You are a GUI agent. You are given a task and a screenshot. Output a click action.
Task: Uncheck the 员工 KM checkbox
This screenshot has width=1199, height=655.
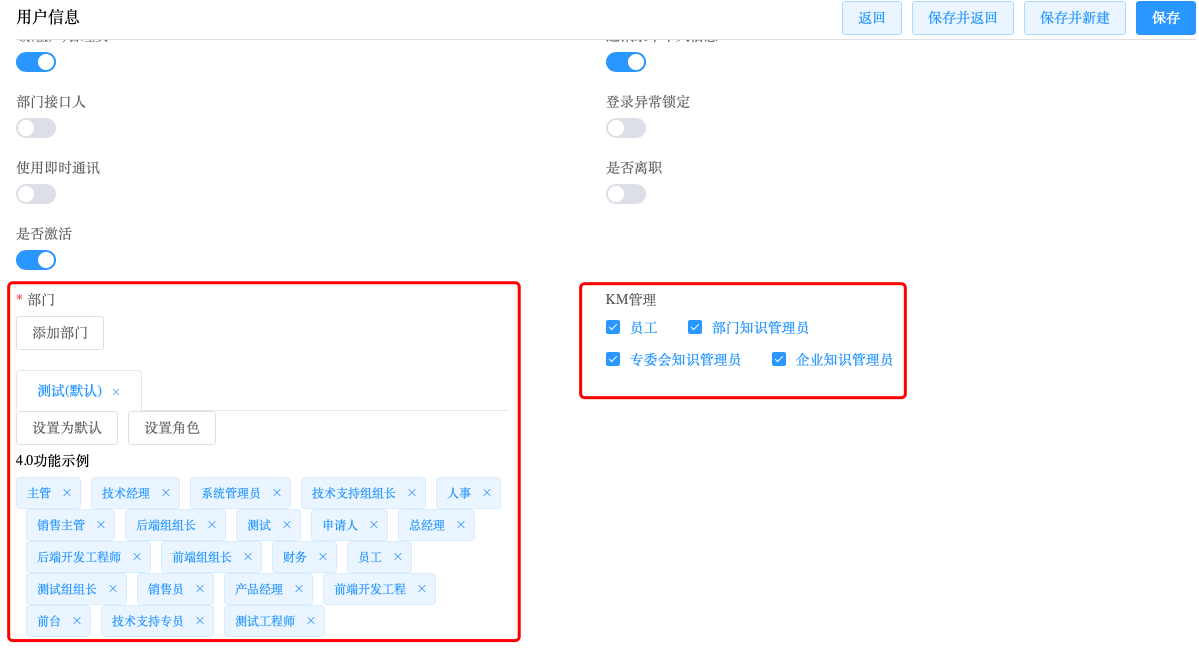coord(613,327)
